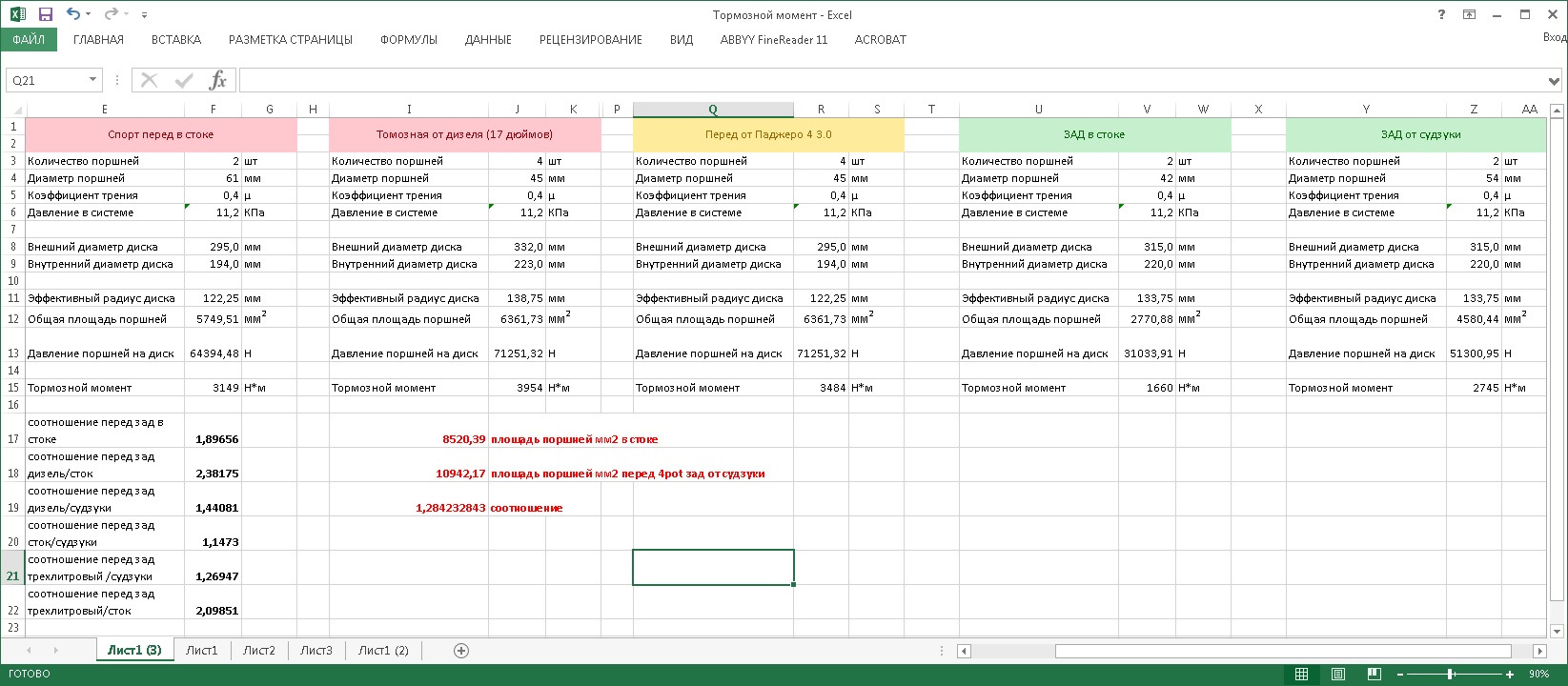Switch to Page Break Preview icon

pos(1374,674)
